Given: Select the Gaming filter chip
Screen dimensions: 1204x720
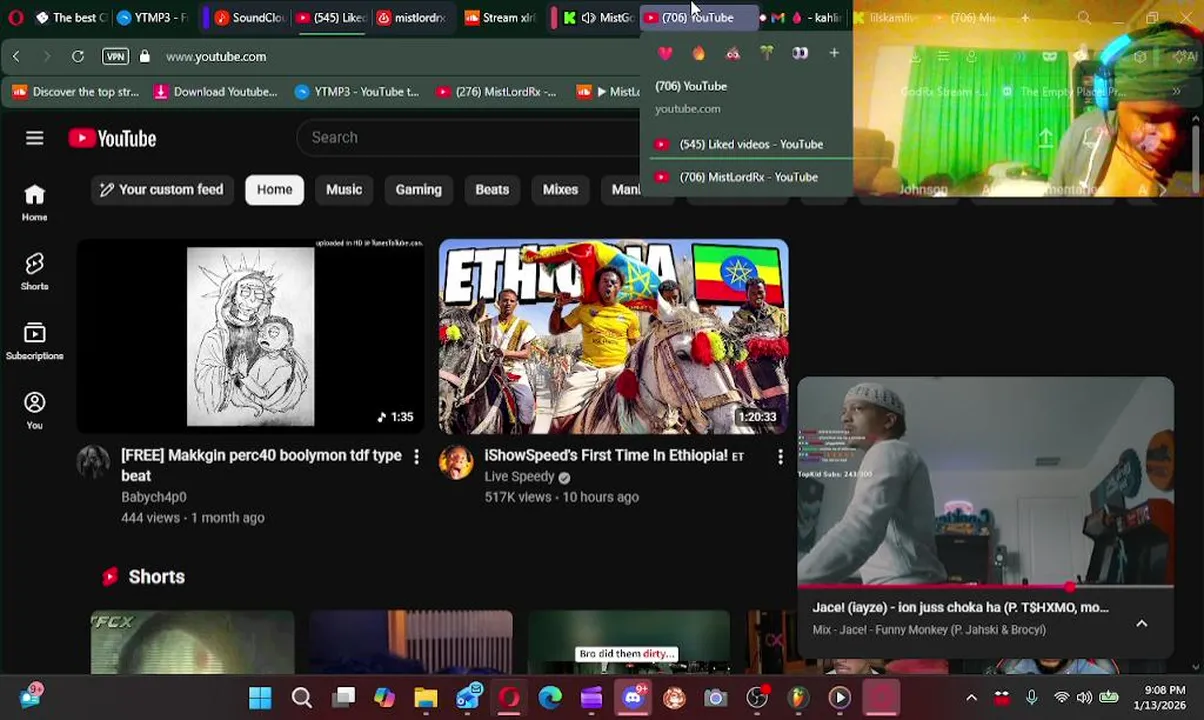Looking at the screenshot, I should tap(418, 189).
